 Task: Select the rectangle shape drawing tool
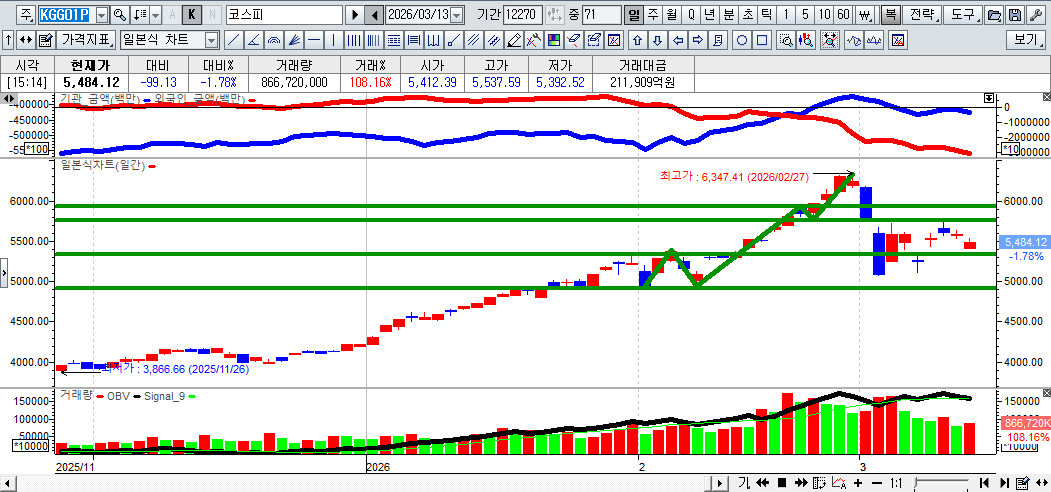coord(762,40)
